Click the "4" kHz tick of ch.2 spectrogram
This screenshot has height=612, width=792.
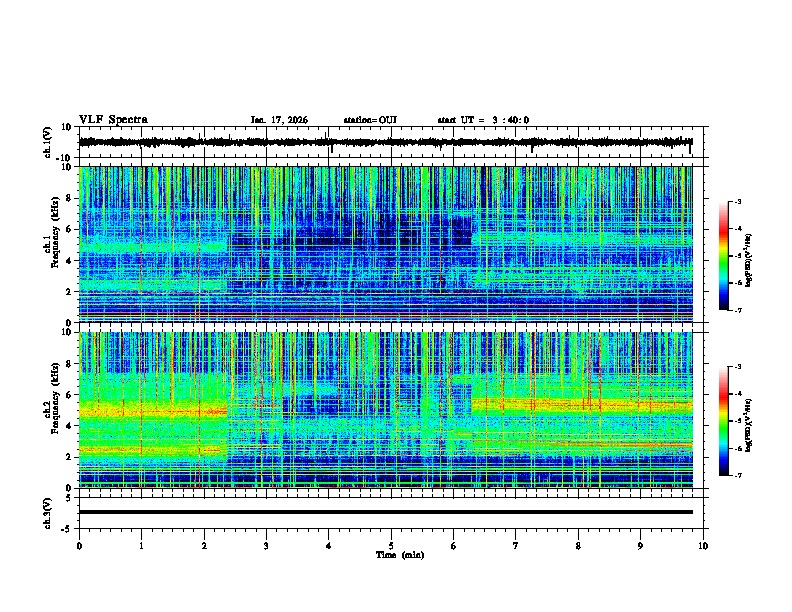coord(69,426)
